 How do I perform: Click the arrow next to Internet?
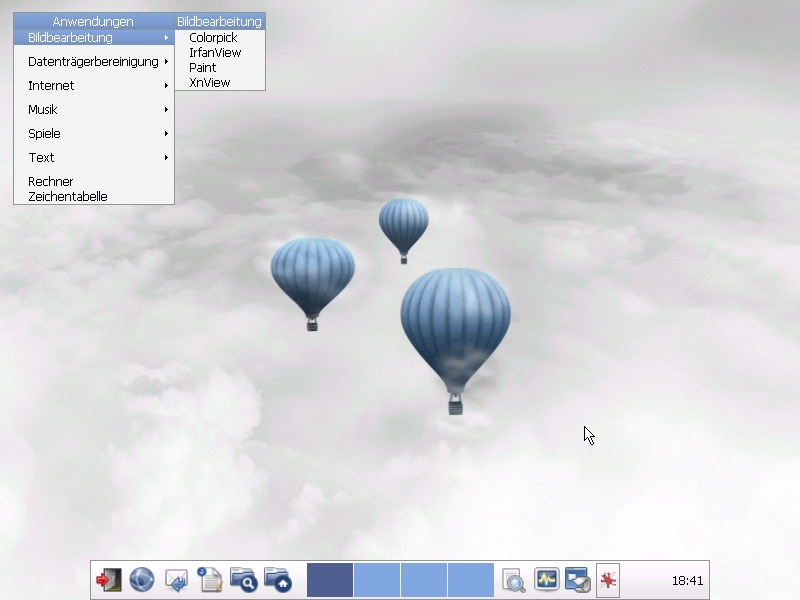click(166, 86)
